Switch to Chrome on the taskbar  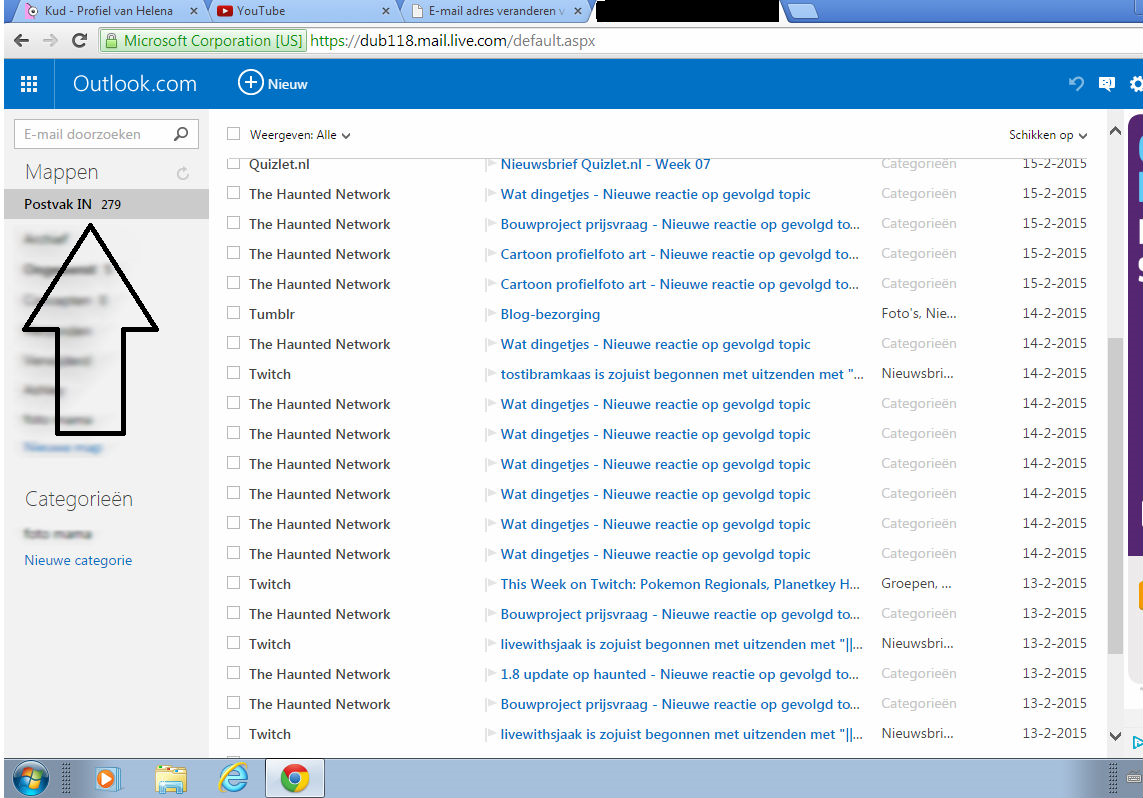295,778
